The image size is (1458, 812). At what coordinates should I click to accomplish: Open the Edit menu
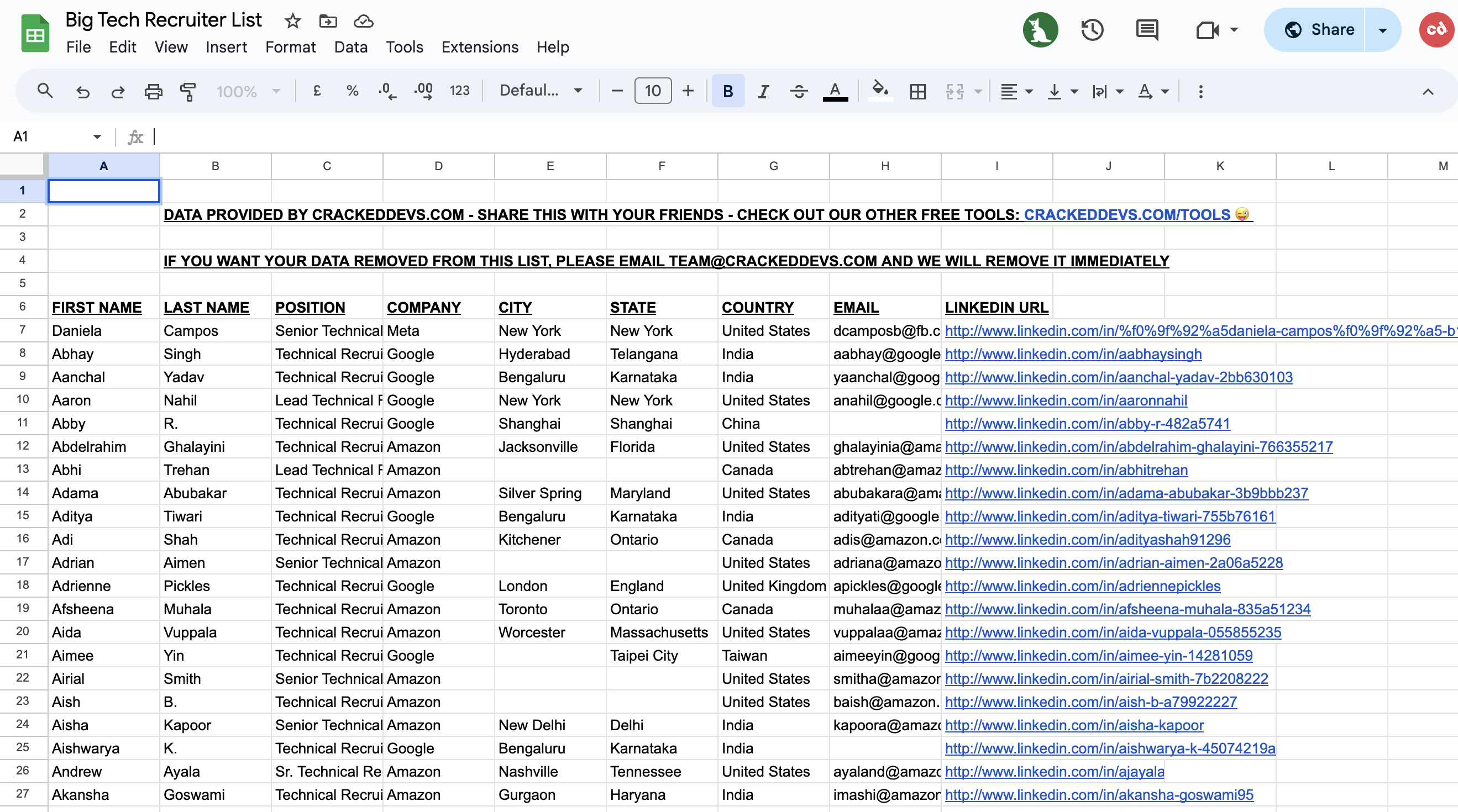tap(122, 47)
